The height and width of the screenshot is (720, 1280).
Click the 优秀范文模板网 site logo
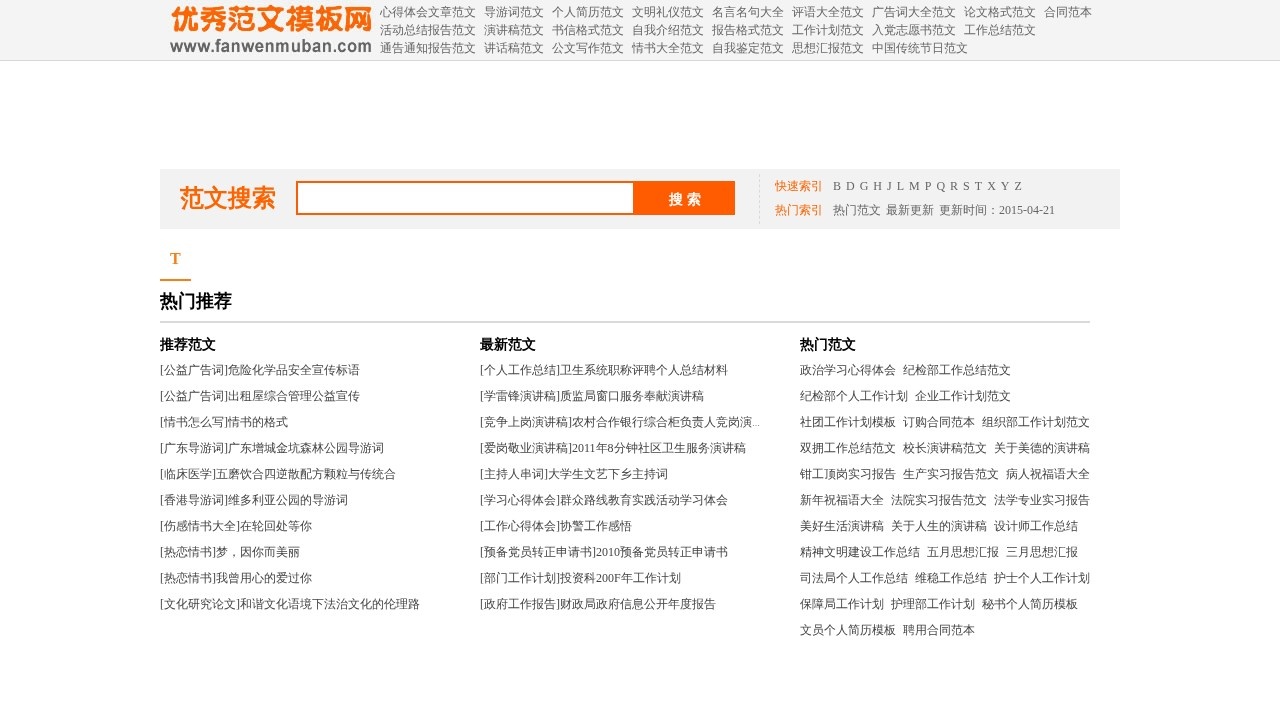click(x=270, y=30)
